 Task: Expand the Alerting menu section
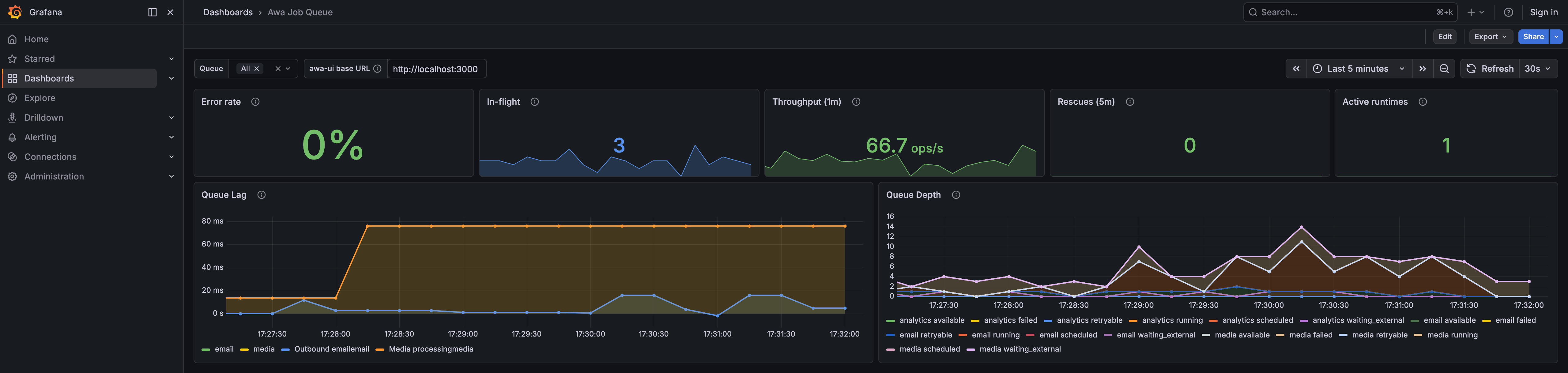click(x=91, y=138)
